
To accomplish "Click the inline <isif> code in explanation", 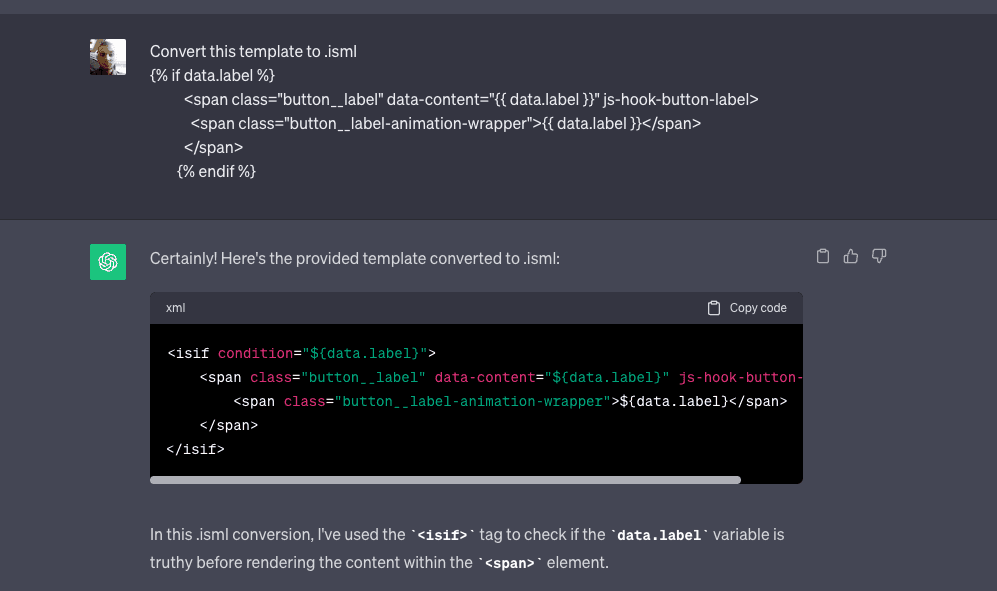I will point(441,535).
